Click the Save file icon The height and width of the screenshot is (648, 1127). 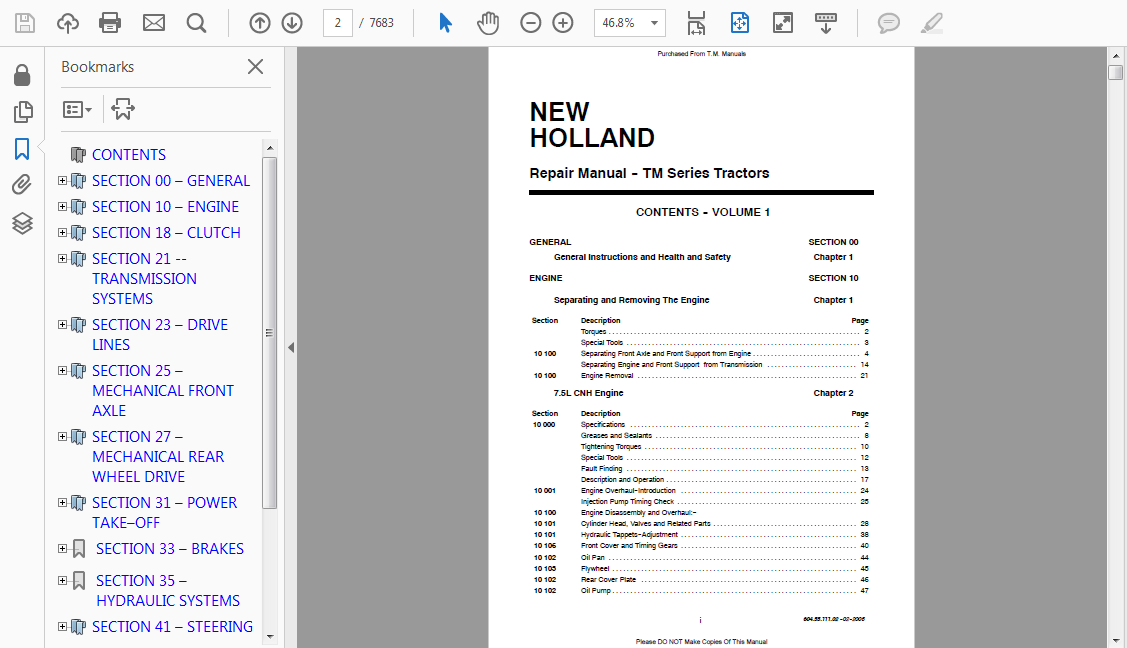pyautogui.click(x=25, y=23)
